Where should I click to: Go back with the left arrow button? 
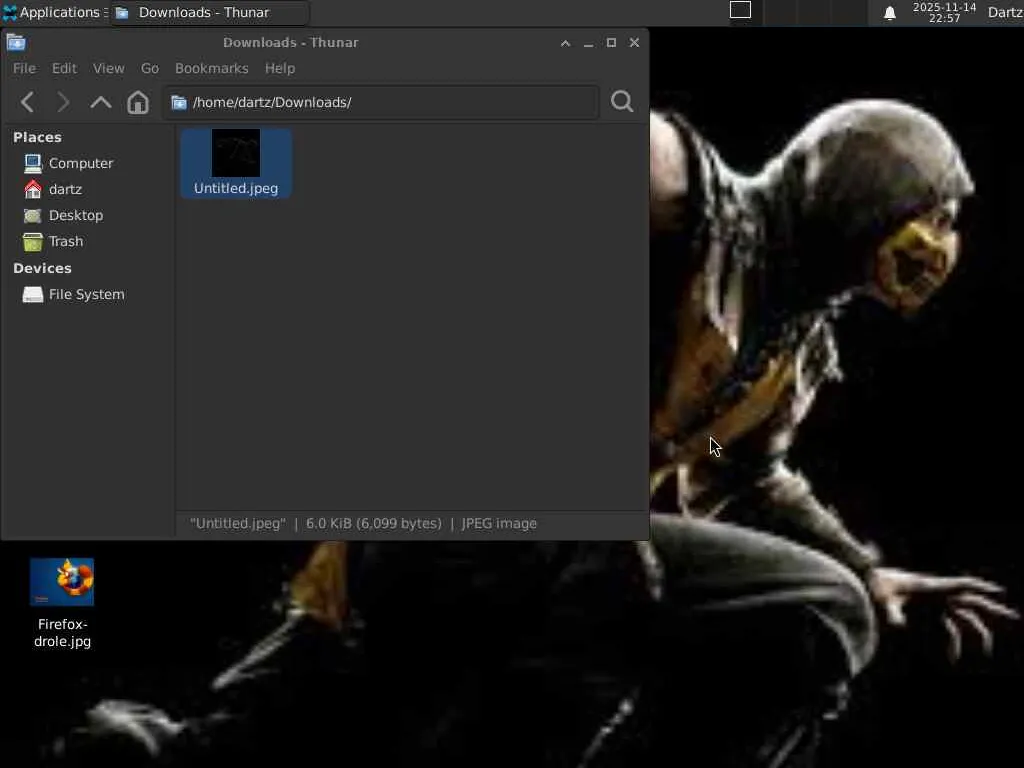(27, 102)
